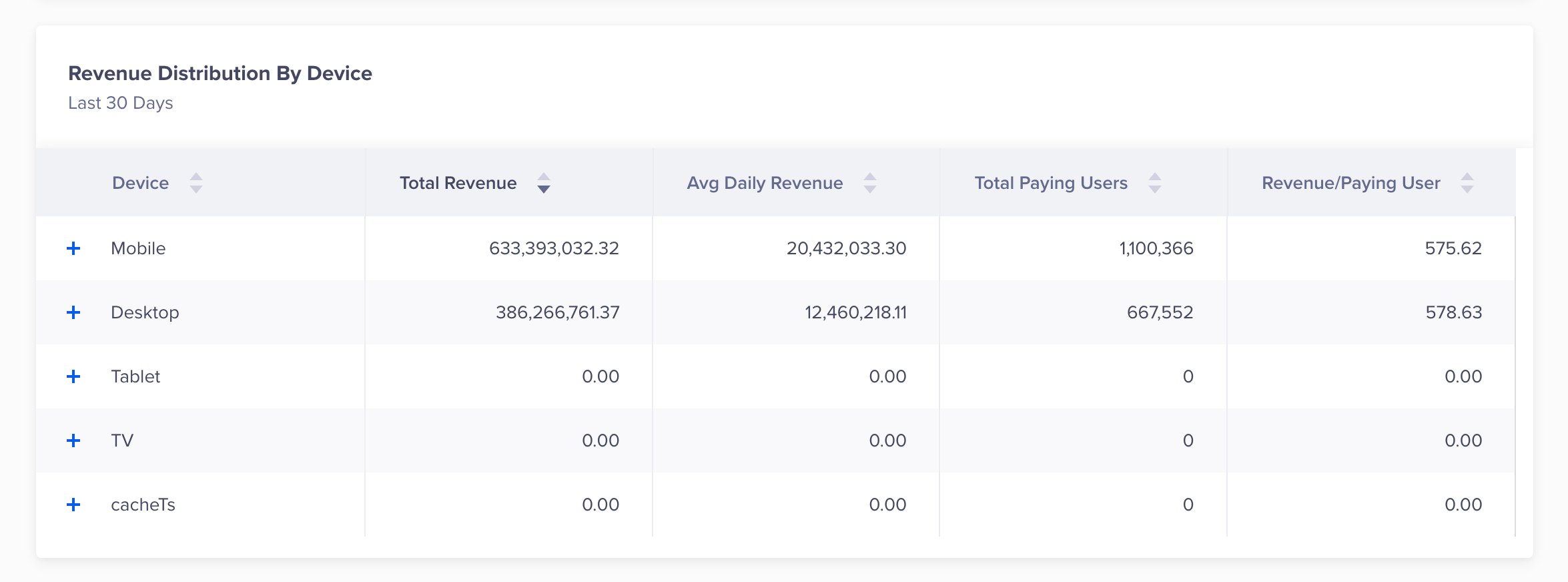Click Avg Daily Revenue sort arrows
The height and width of the screenshot is (582, 1568).
[869, 183]
